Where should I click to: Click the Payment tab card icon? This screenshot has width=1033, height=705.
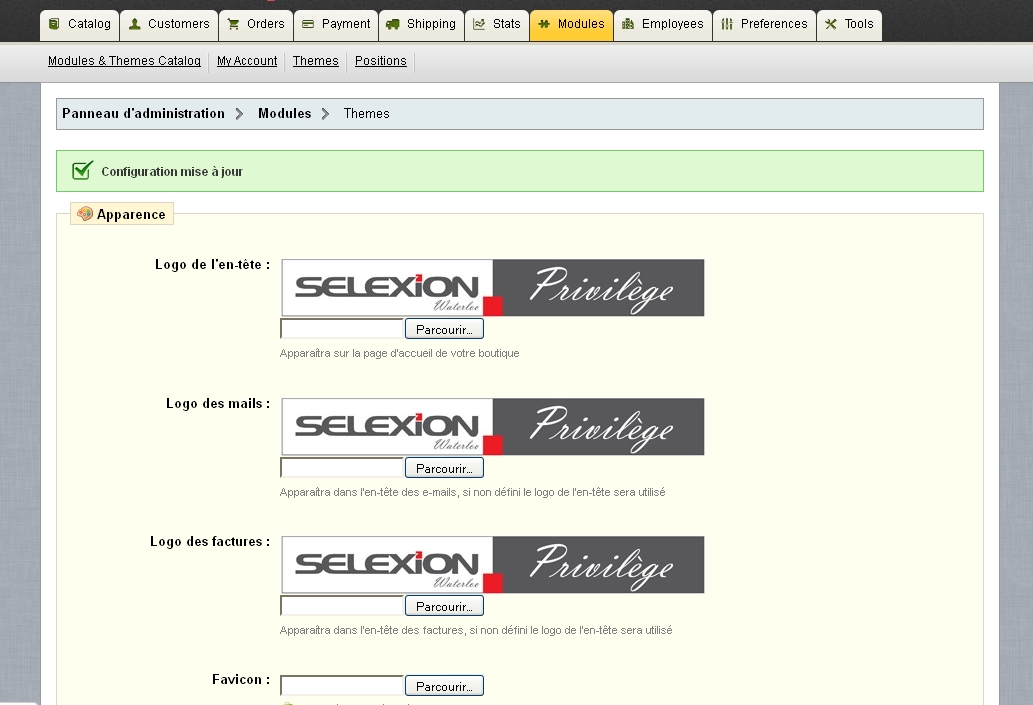pos(308,24)
